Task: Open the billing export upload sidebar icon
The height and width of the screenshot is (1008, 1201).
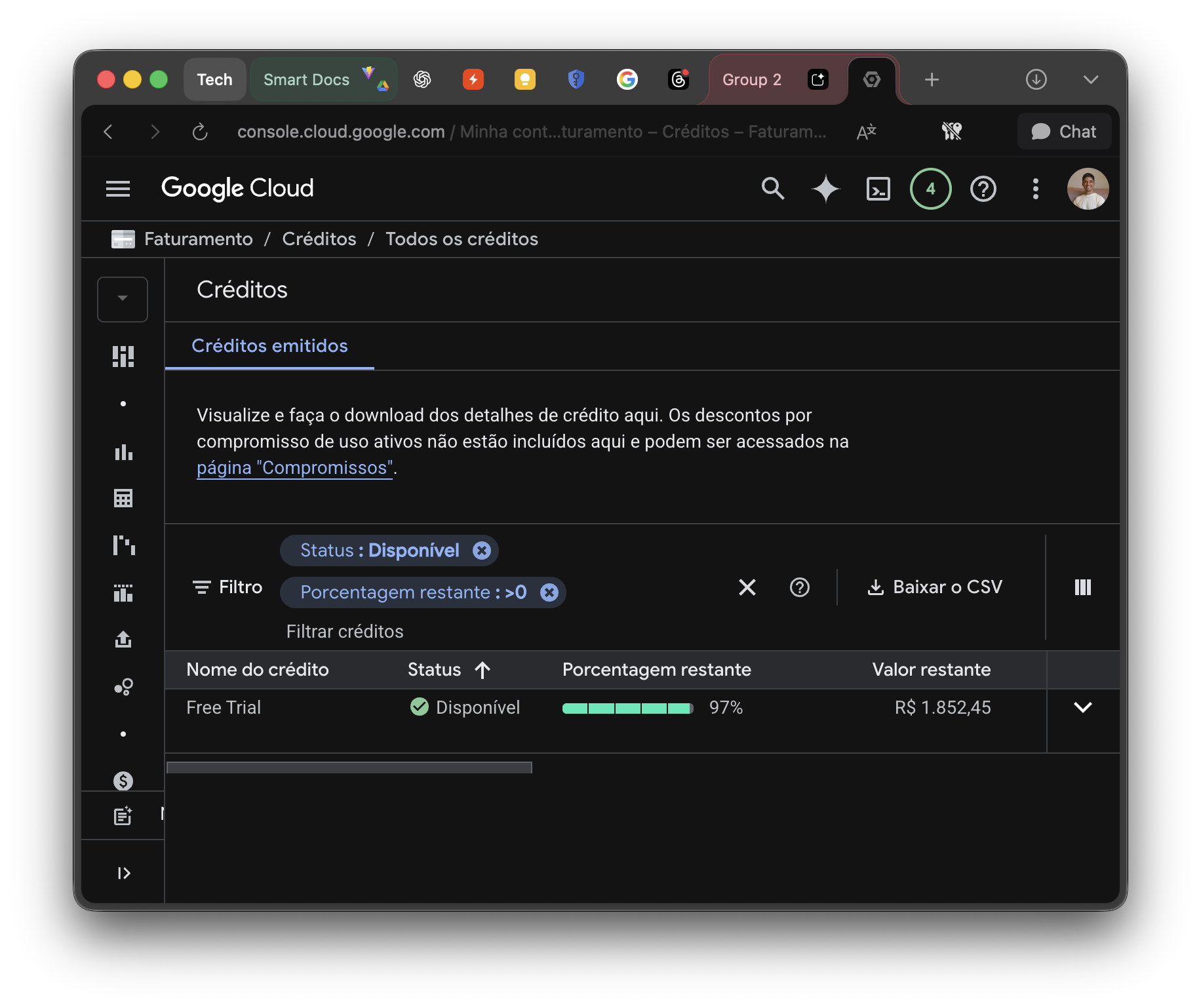Action: (x=123, y=639)
